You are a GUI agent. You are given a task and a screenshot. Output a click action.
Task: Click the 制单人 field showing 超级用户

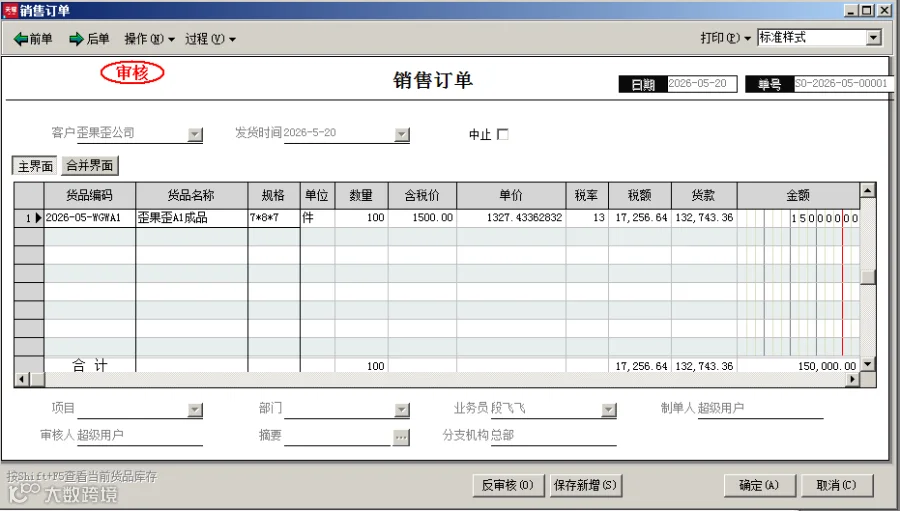(761, 408)
